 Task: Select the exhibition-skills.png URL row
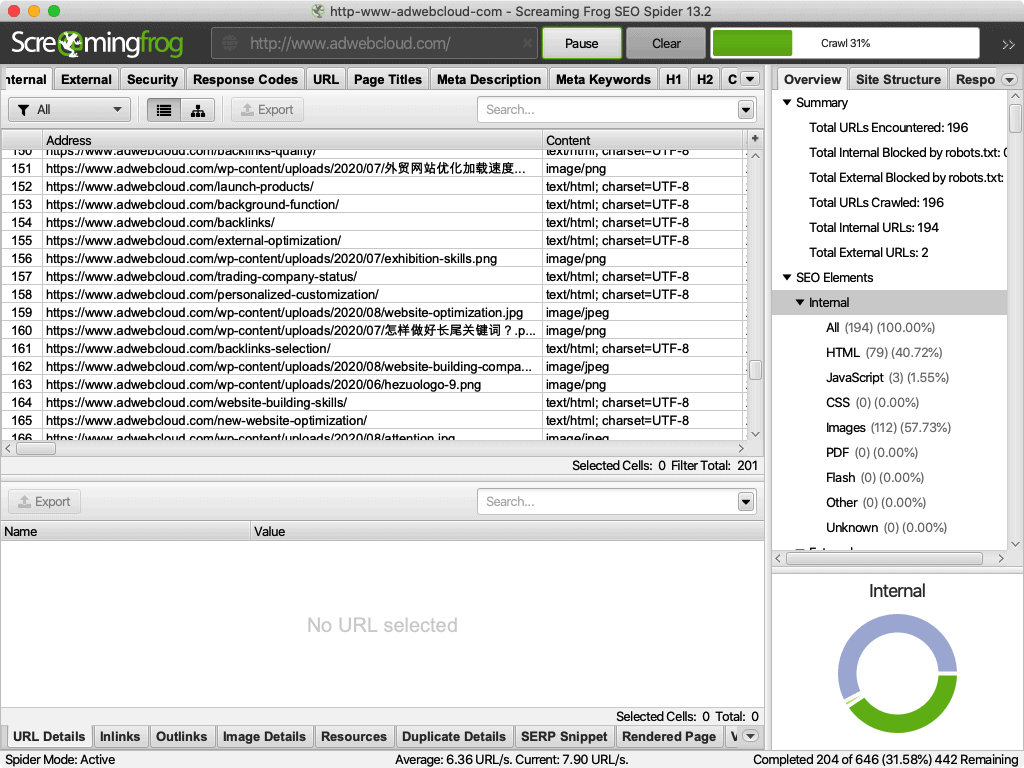tap(374, 259)
